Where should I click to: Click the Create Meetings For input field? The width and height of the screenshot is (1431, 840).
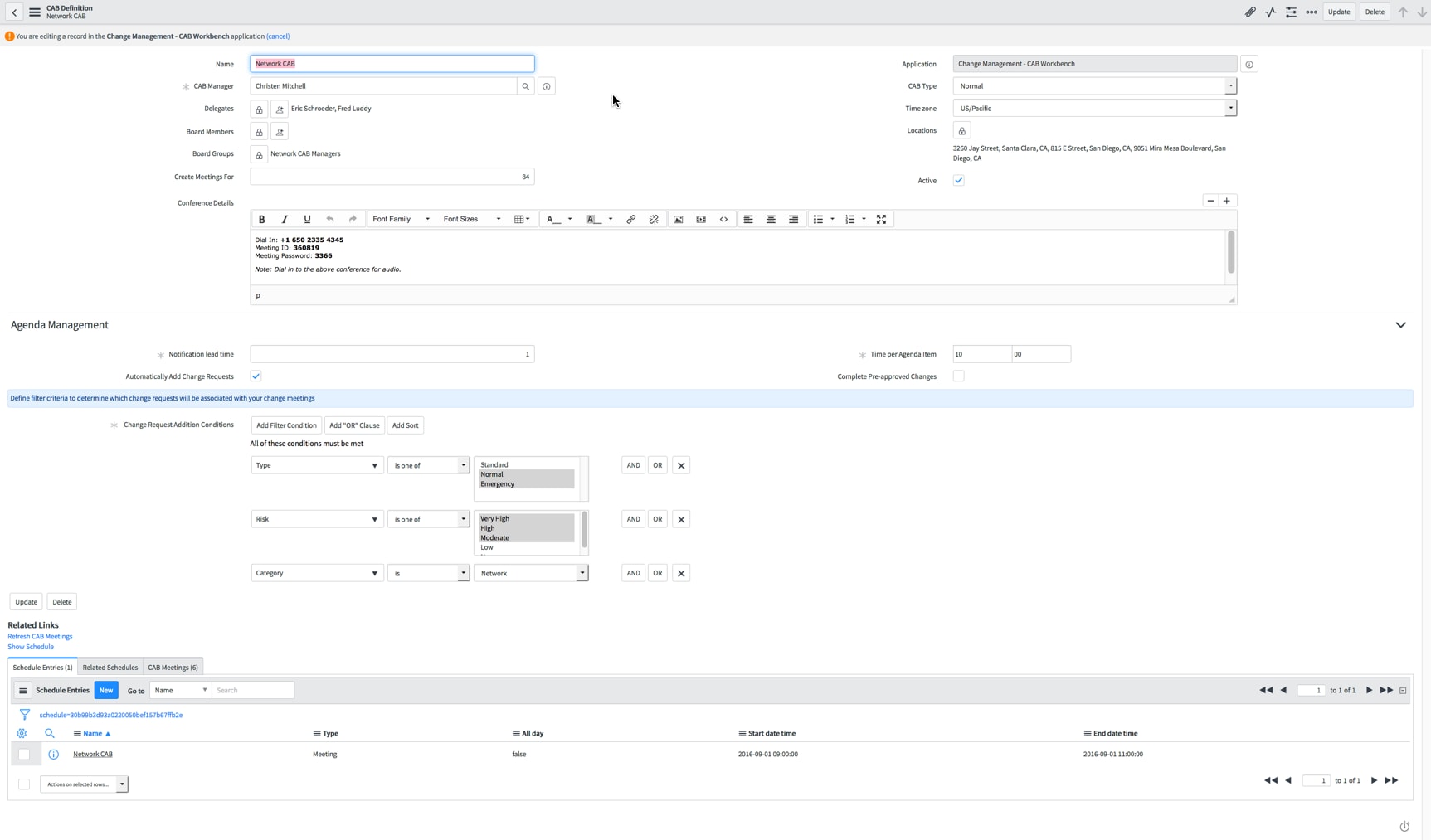tap(392, 177)
